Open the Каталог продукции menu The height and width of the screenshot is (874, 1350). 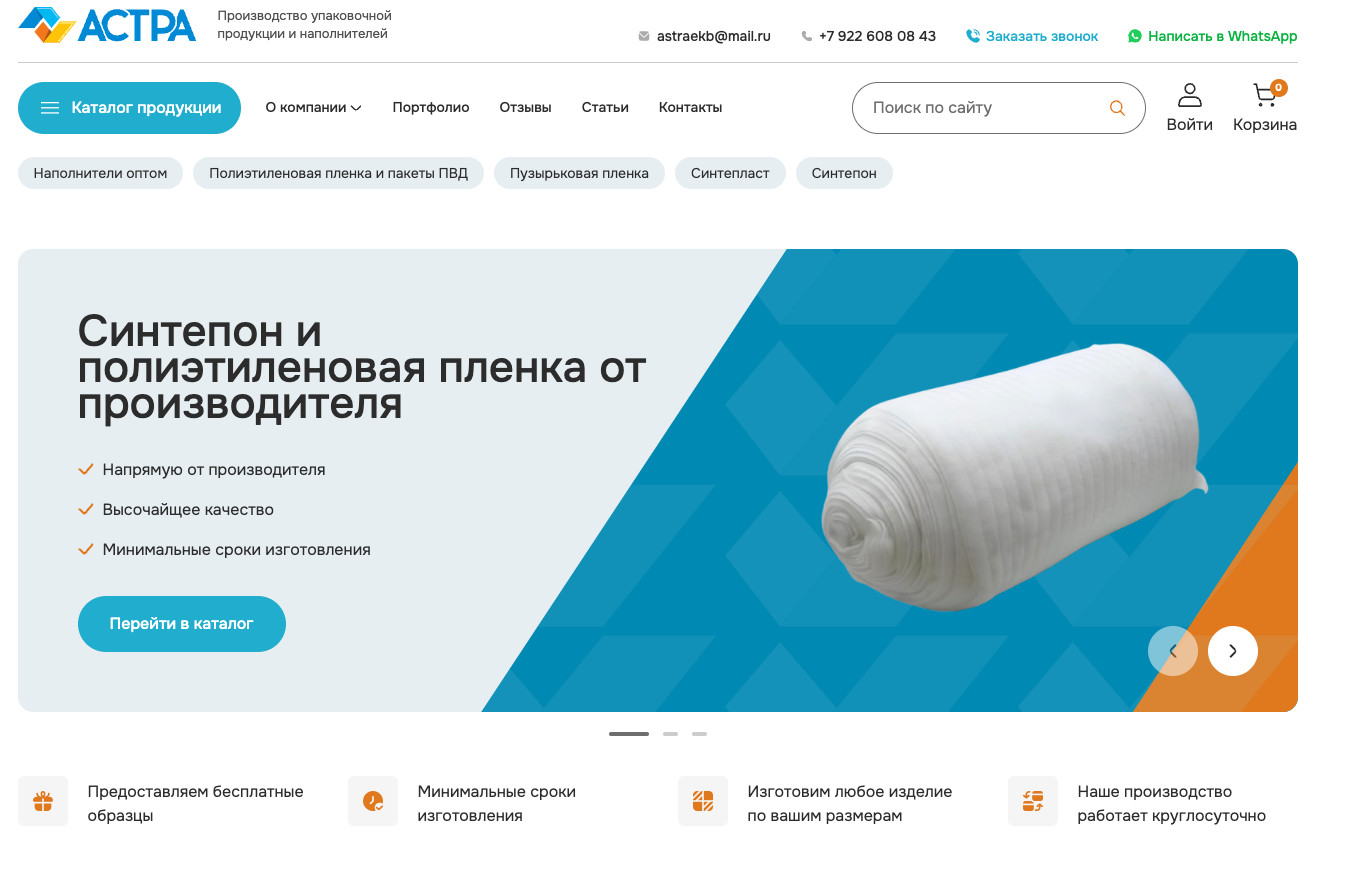[x=129, y=108]
